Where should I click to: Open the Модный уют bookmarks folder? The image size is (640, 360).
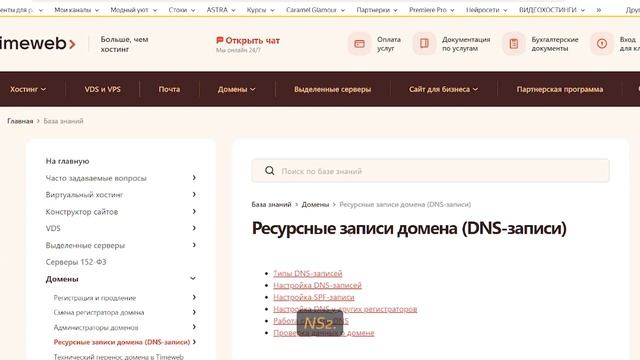click(x=133, y=10)
